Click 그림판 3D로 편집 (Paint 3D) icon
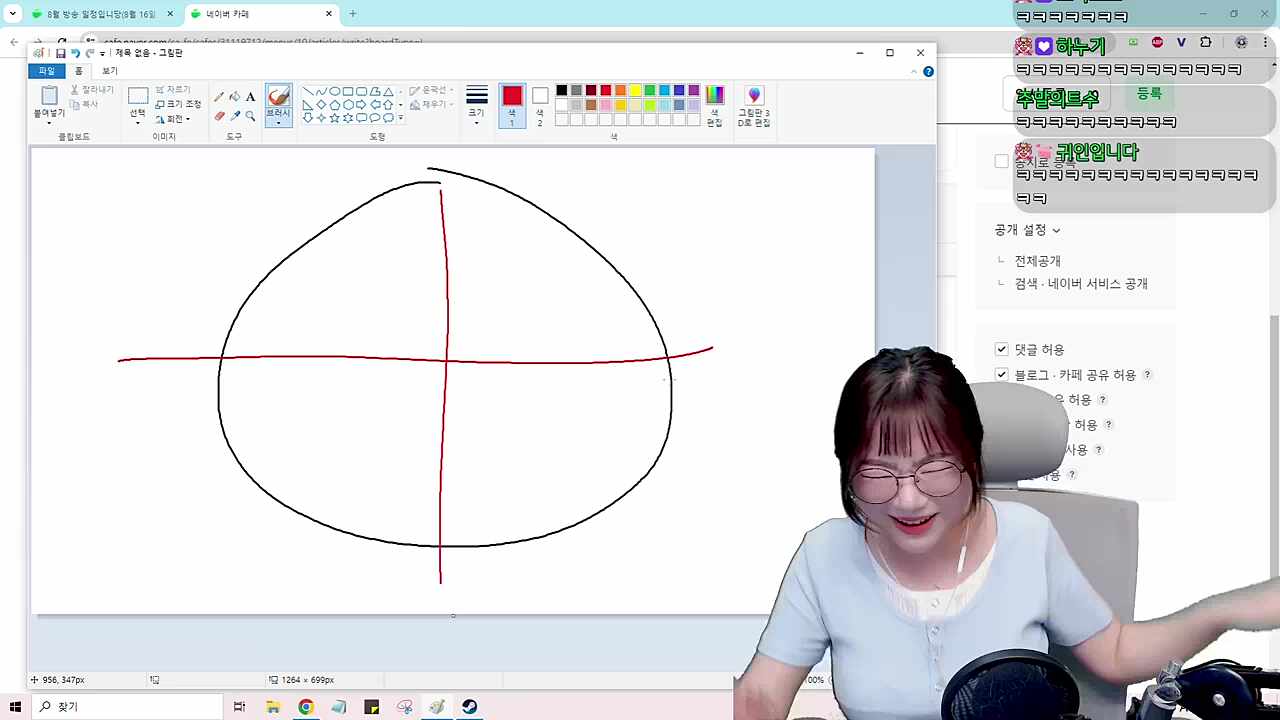The width and height of the screenshot is (1280, 720). pos(754,105)
